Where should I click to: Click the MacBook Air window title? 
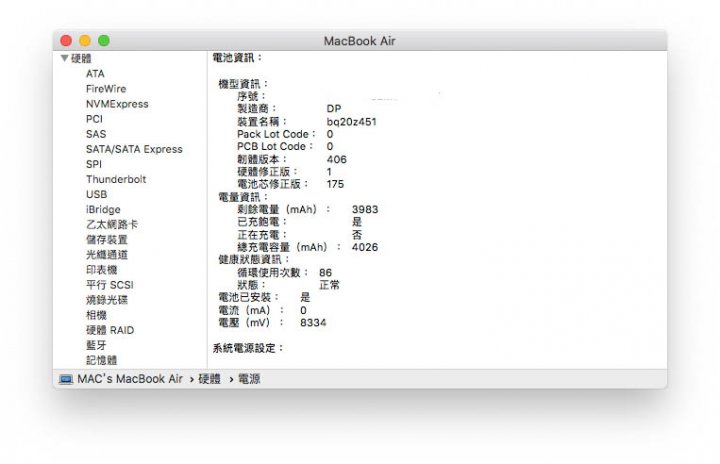[x=360, y=41]
